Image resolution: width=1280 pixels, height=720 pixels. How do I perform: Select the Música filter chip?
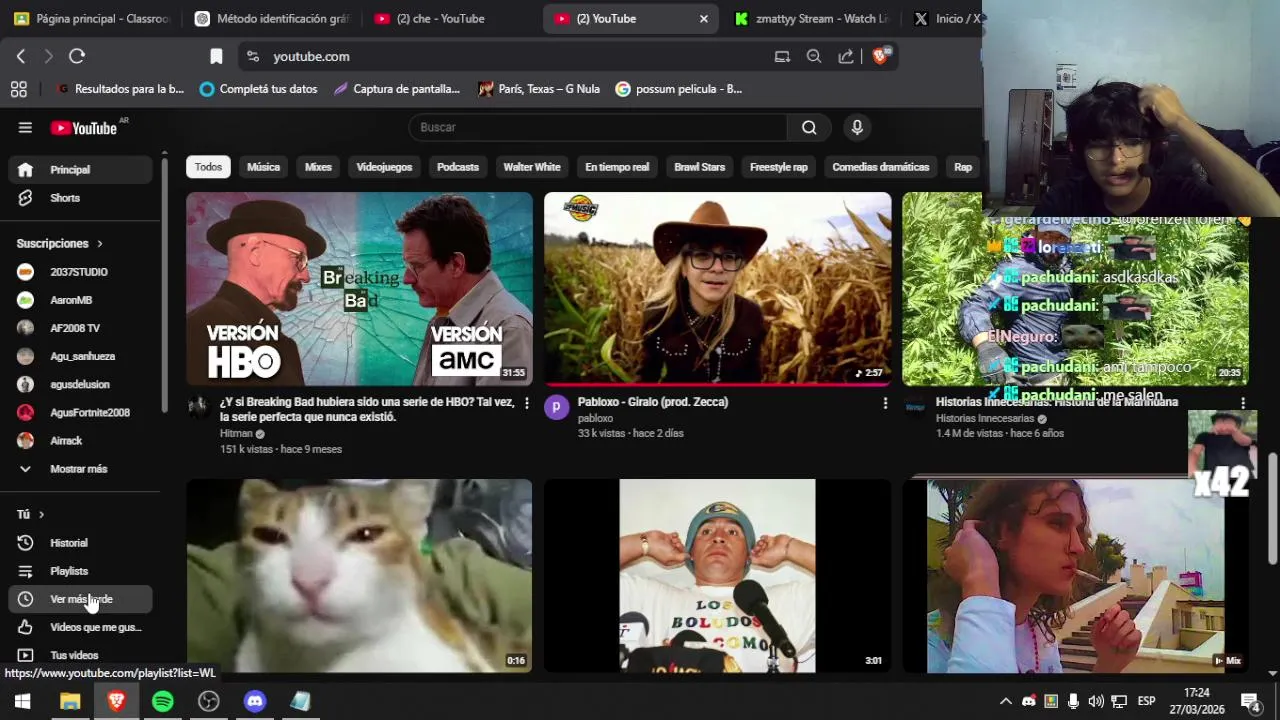click(x=263, y=167)
